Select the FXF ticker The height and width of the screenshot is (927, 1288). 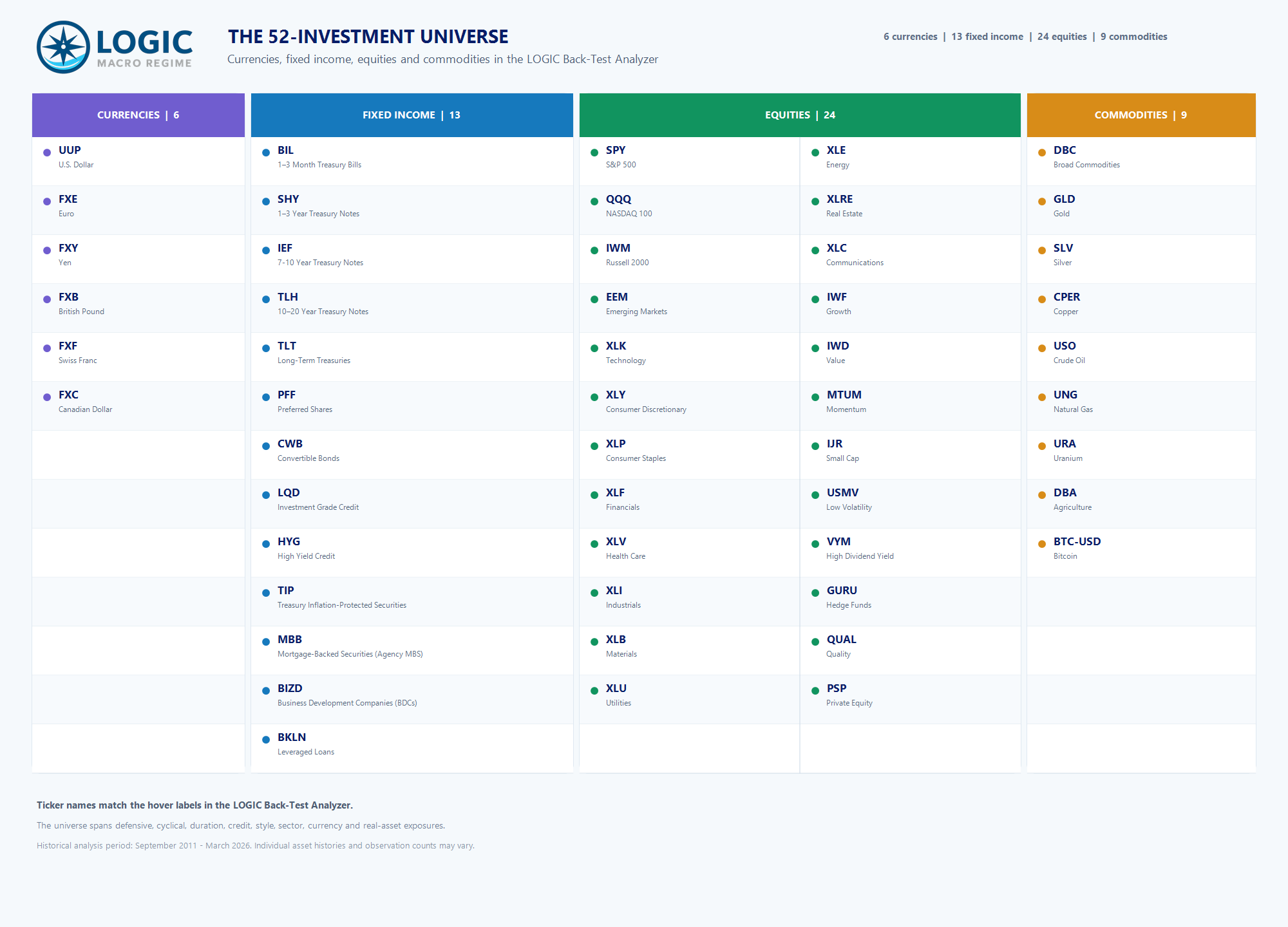coord(68,346)
